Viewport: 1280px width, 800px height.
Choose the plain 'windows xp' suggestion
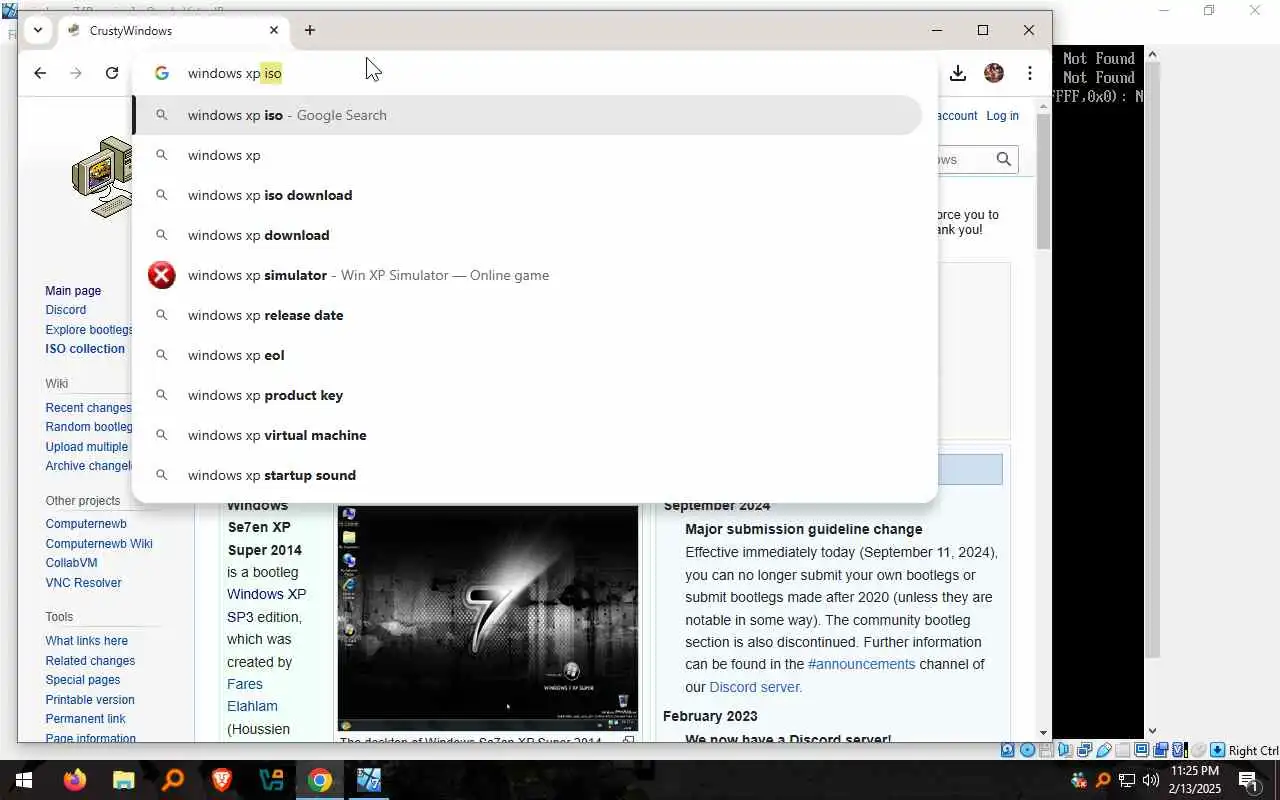click(x=527, y=155)
